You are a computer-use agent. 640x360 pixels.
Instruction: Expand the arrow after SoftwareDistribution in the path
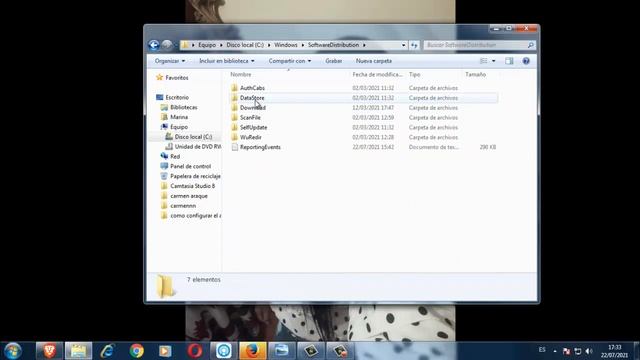[364, 45]
